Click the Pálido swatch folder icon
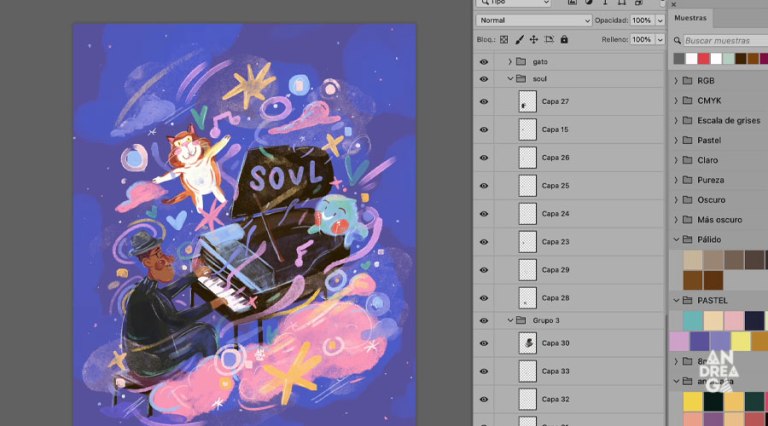The image size is (768, 426). 688,239
